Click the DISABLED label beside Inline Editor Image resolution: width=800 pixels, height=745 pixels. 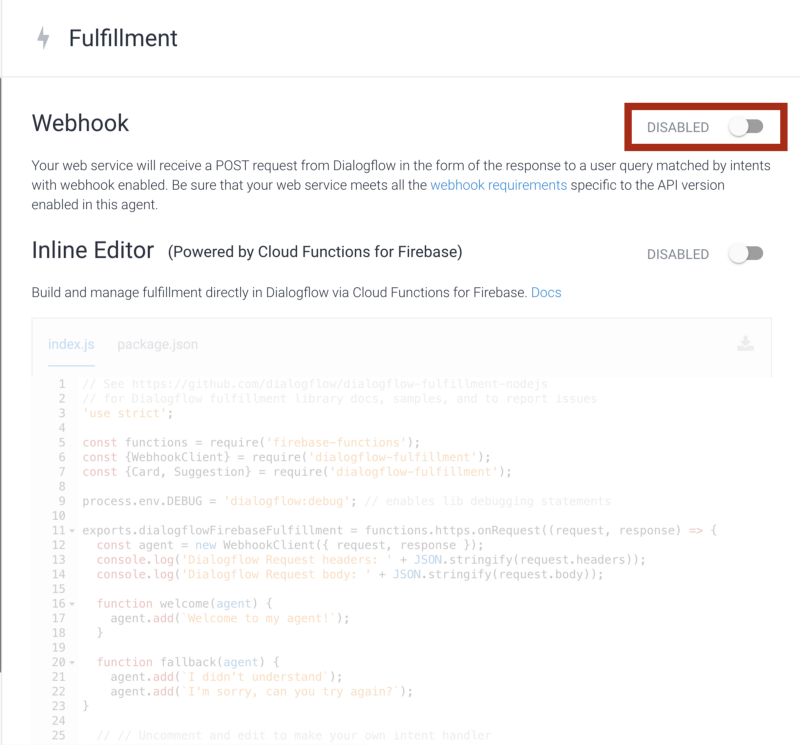[677, 254]
